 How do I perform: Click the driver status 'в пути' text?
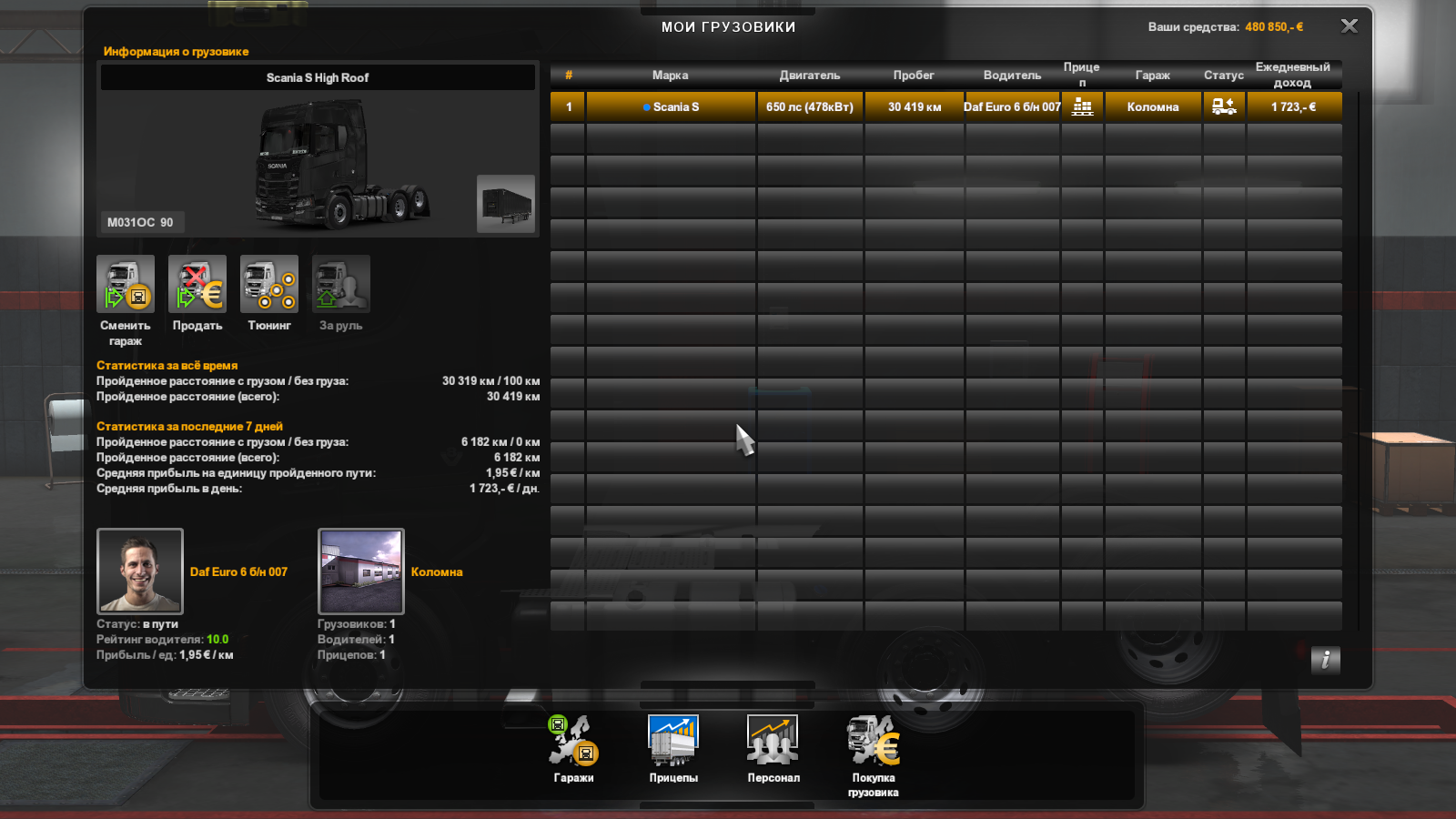(x=161, y=624)
